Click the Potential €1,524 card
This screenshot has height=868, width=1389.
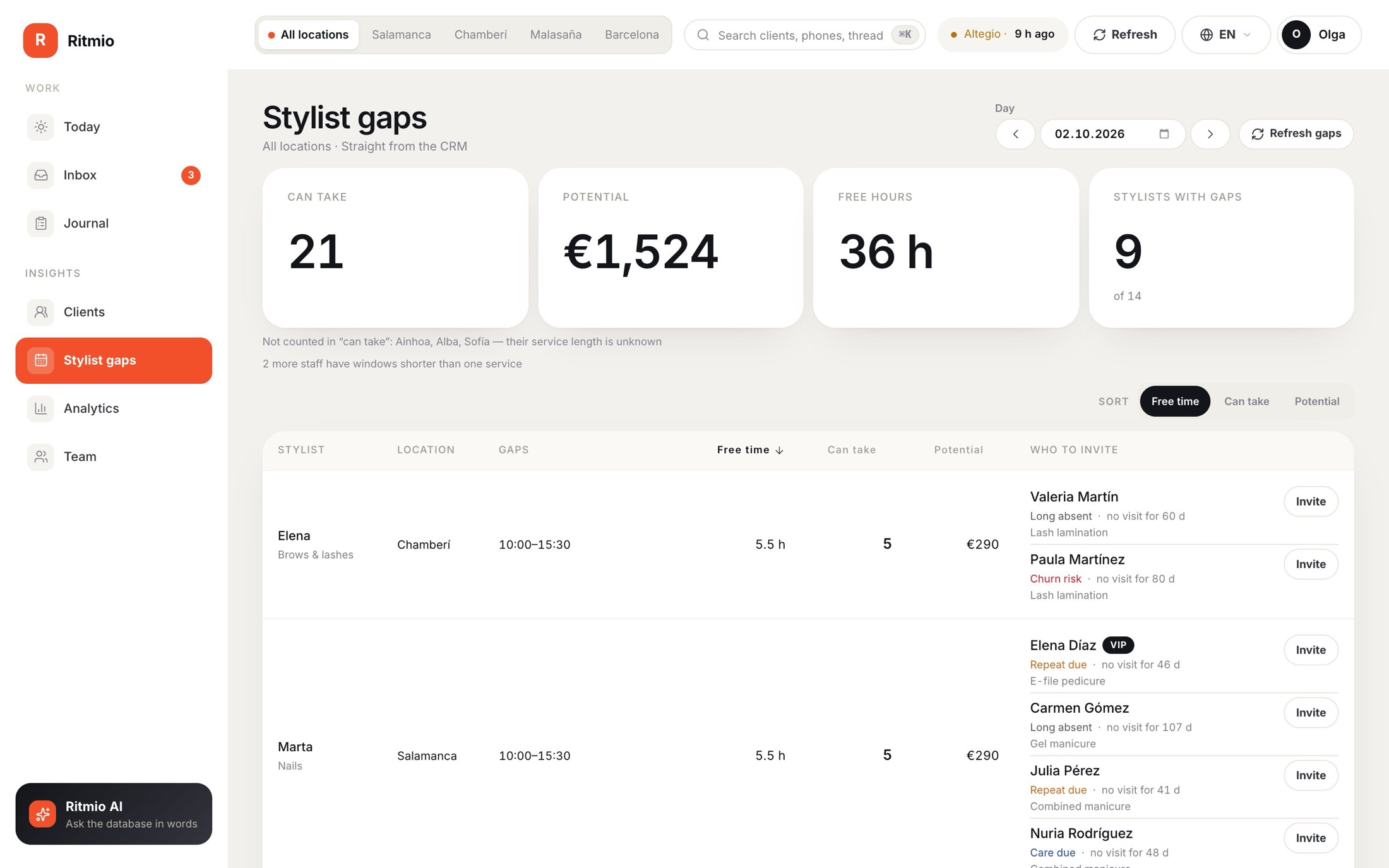671,247
